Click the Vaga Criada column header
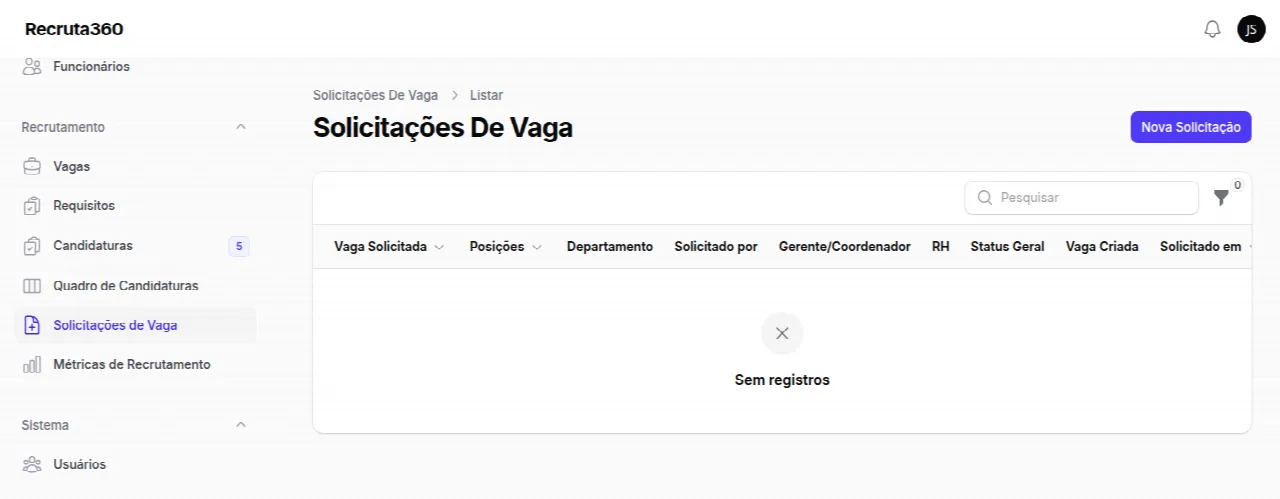 (1102, 247)
